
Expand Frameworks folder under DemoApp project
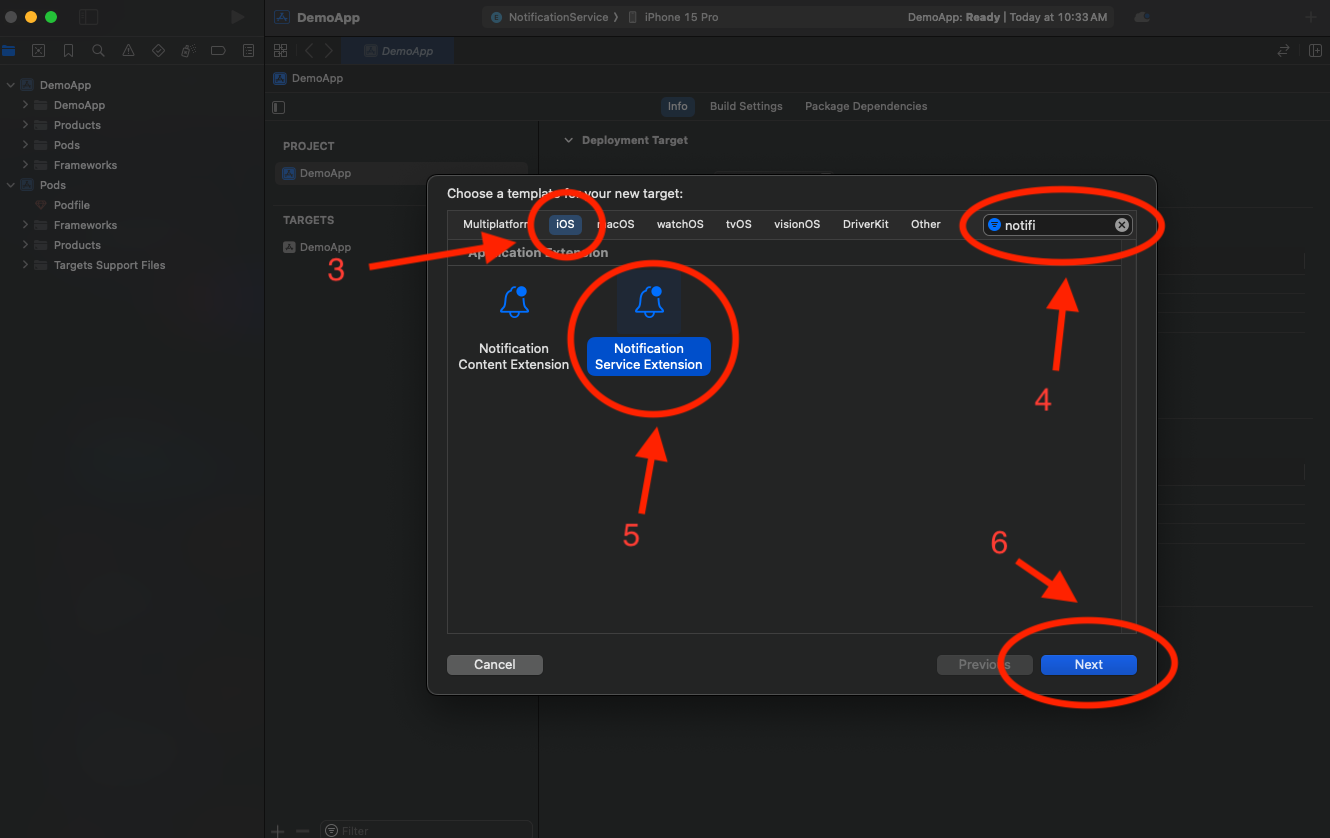point(26,165)
